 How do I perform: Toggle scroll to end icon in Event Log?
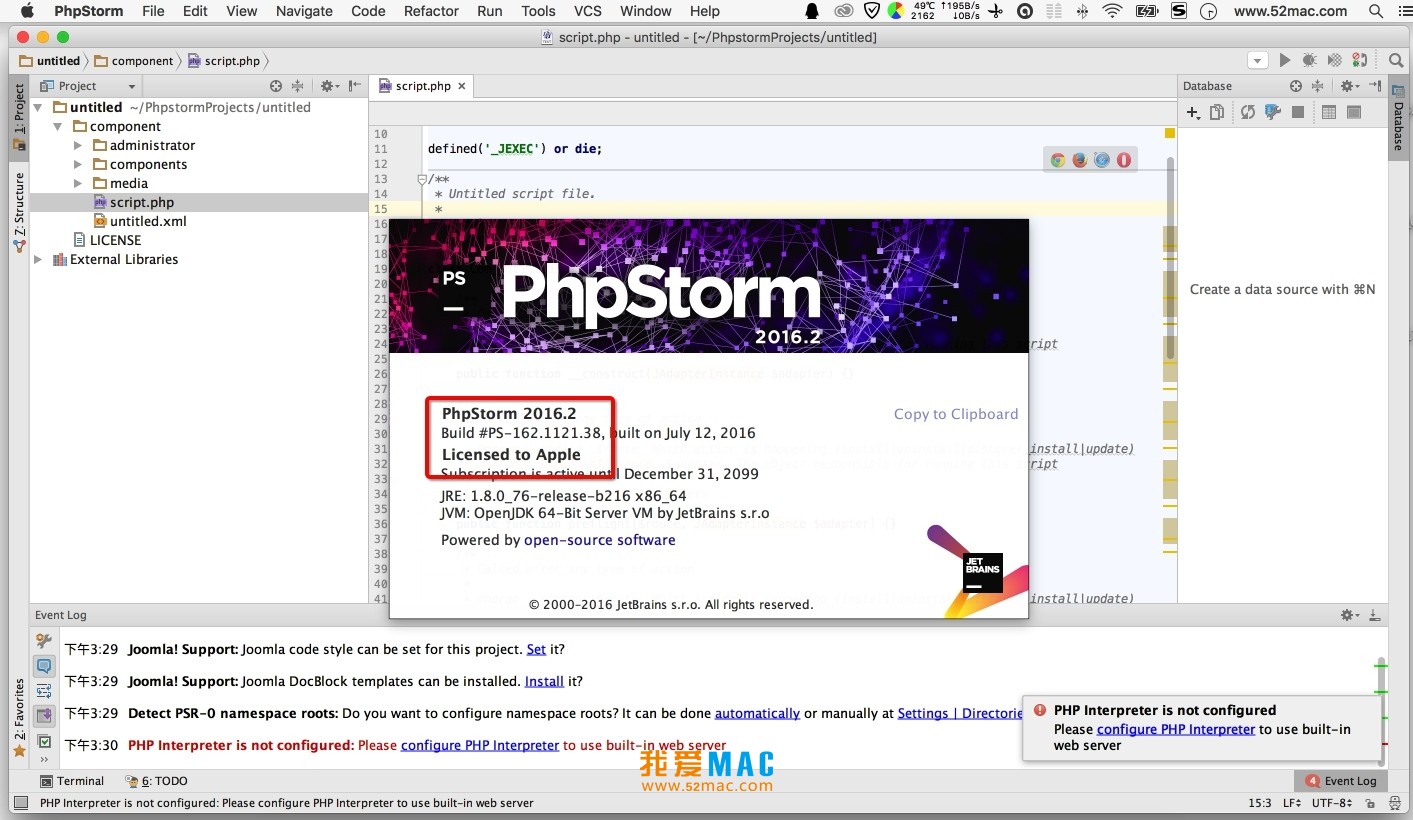pyautogui.click(x=44, y=716)
